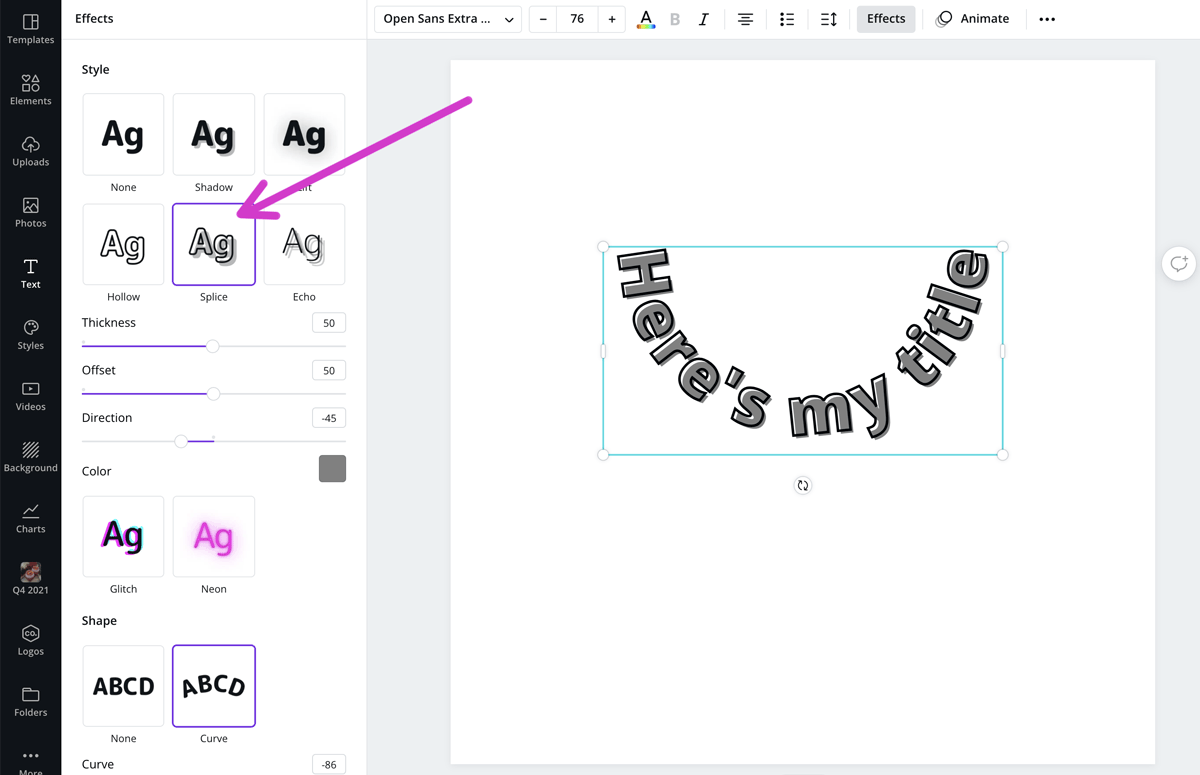Open the Folders sidebar tab
This screenshot has height=775, width=1200.
[x=30, y=702]
